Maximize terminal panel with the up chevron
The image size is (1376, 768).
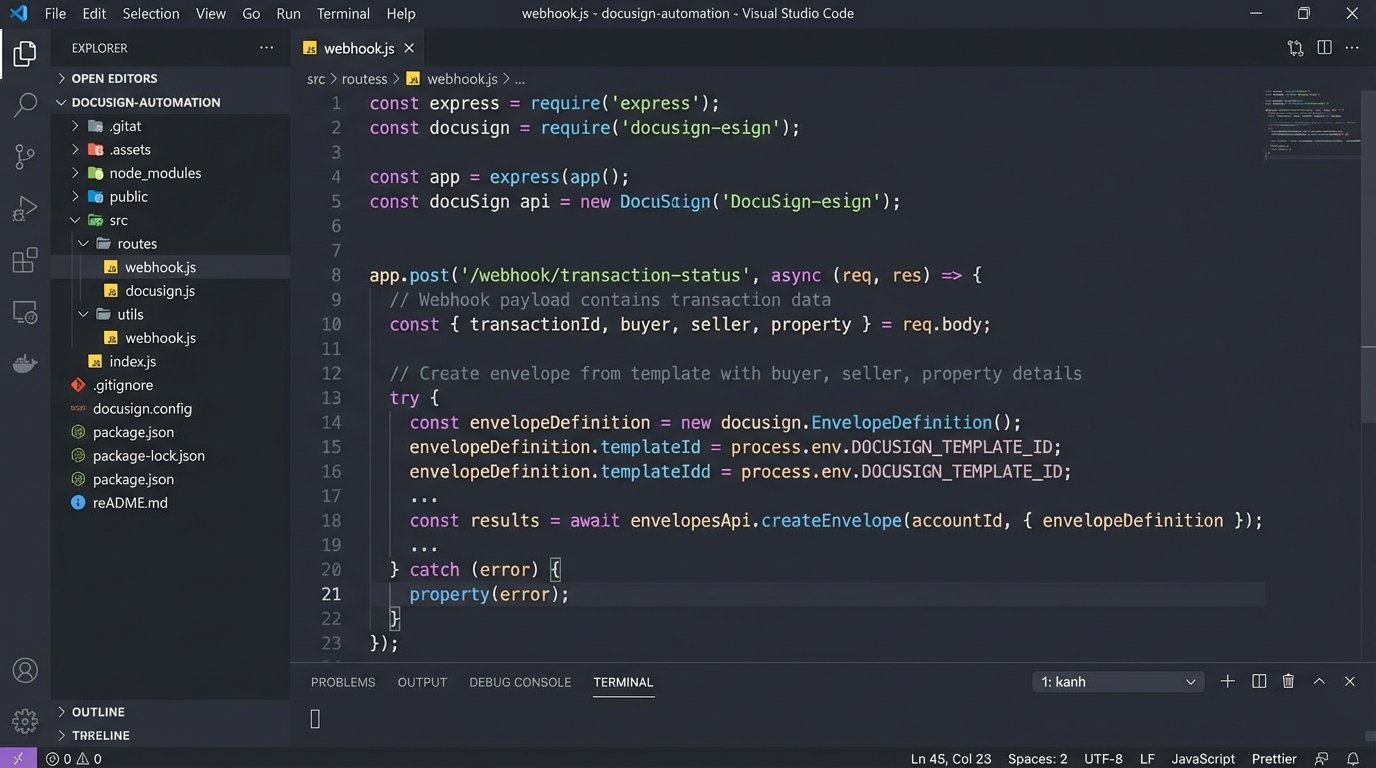[1319, 682]
